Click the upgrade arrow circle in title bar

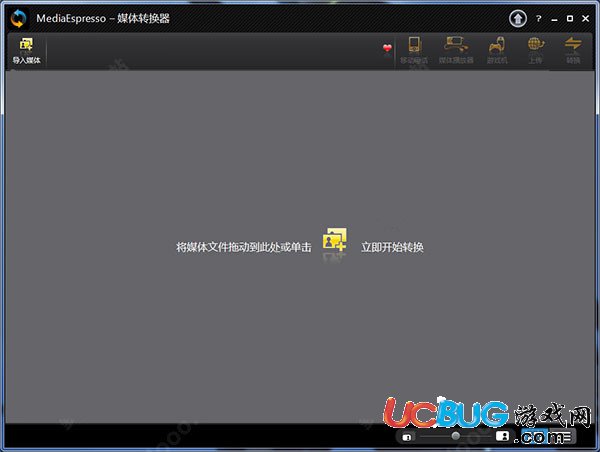[518, 18]
